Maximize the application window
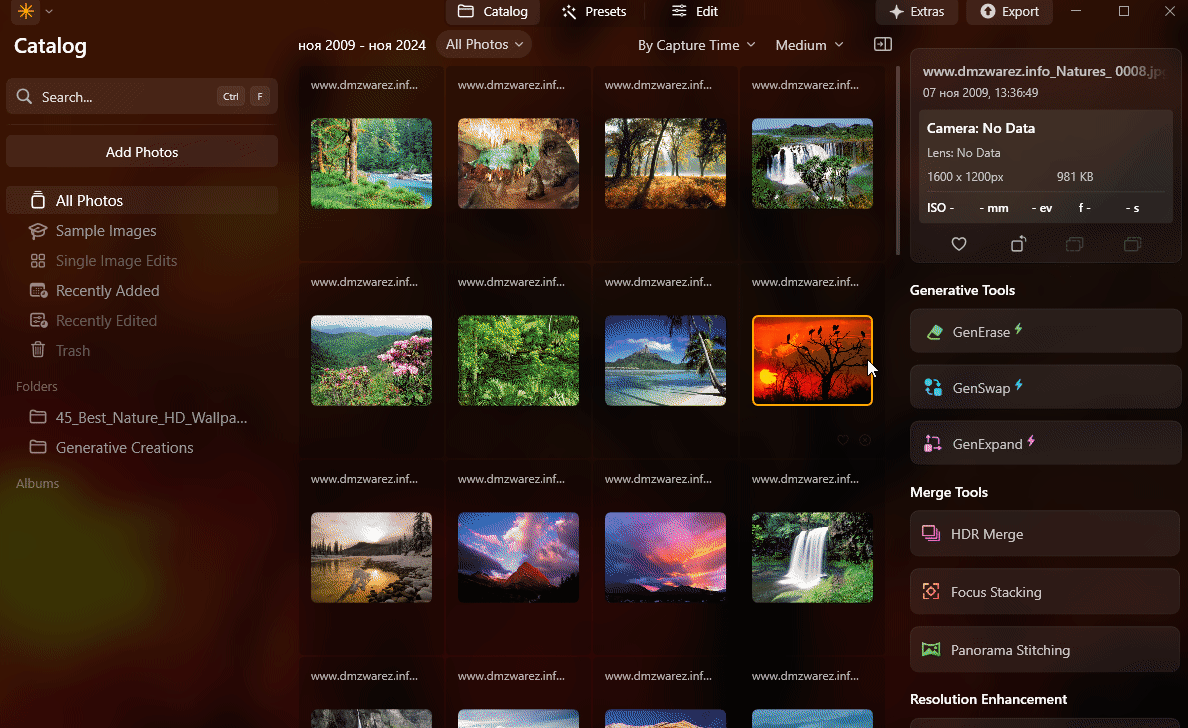 [x=1124, y=11]
